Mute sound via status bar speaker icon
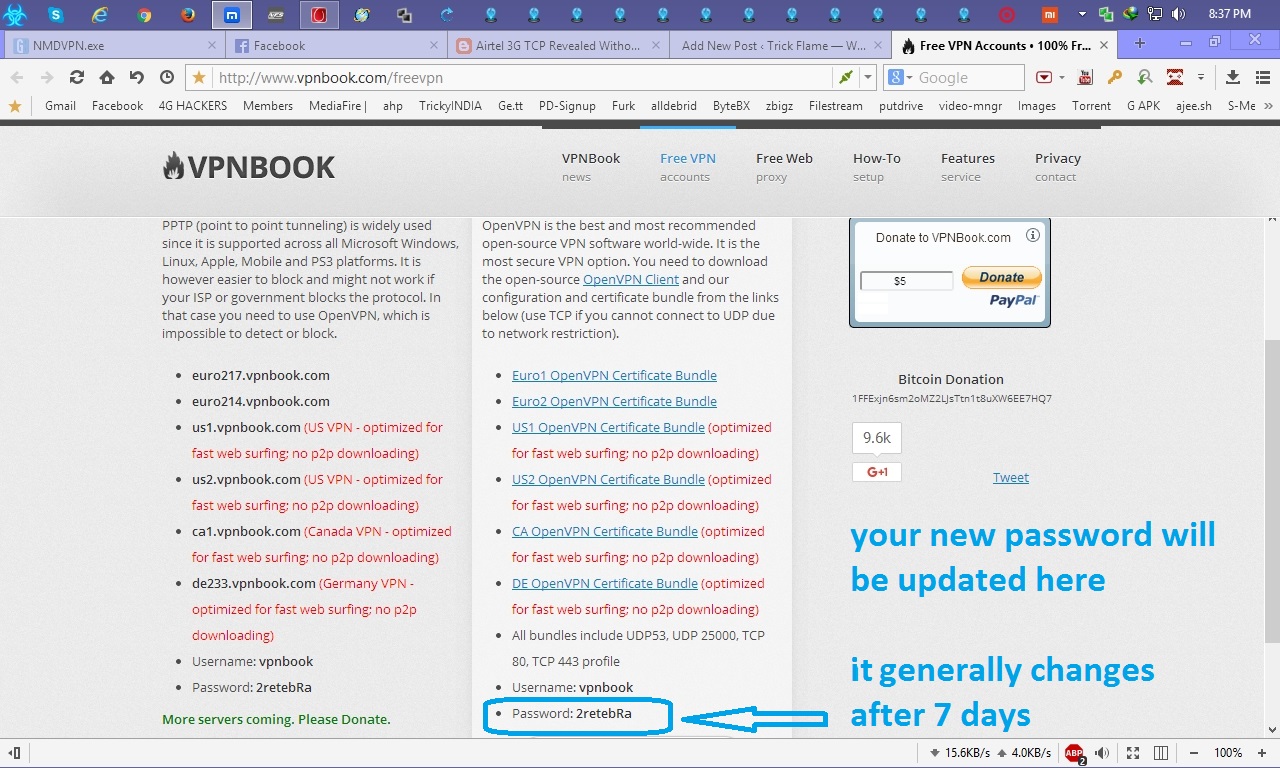This screenshot has height=768, width=1280. (x=1102, y=753)
